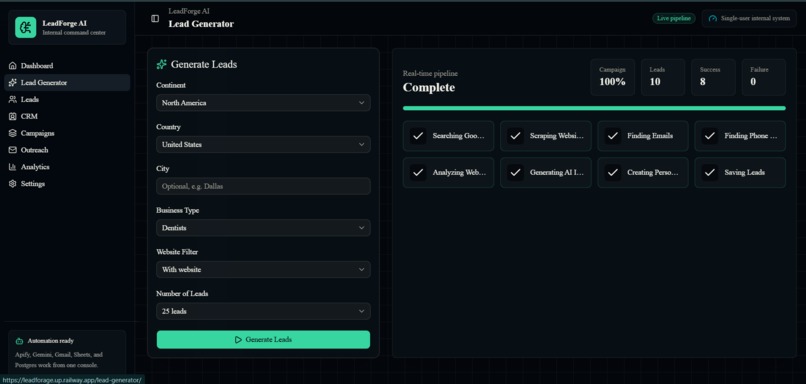Click the Analytics chart icon
806x384 pixels.
tap(13, 167)
